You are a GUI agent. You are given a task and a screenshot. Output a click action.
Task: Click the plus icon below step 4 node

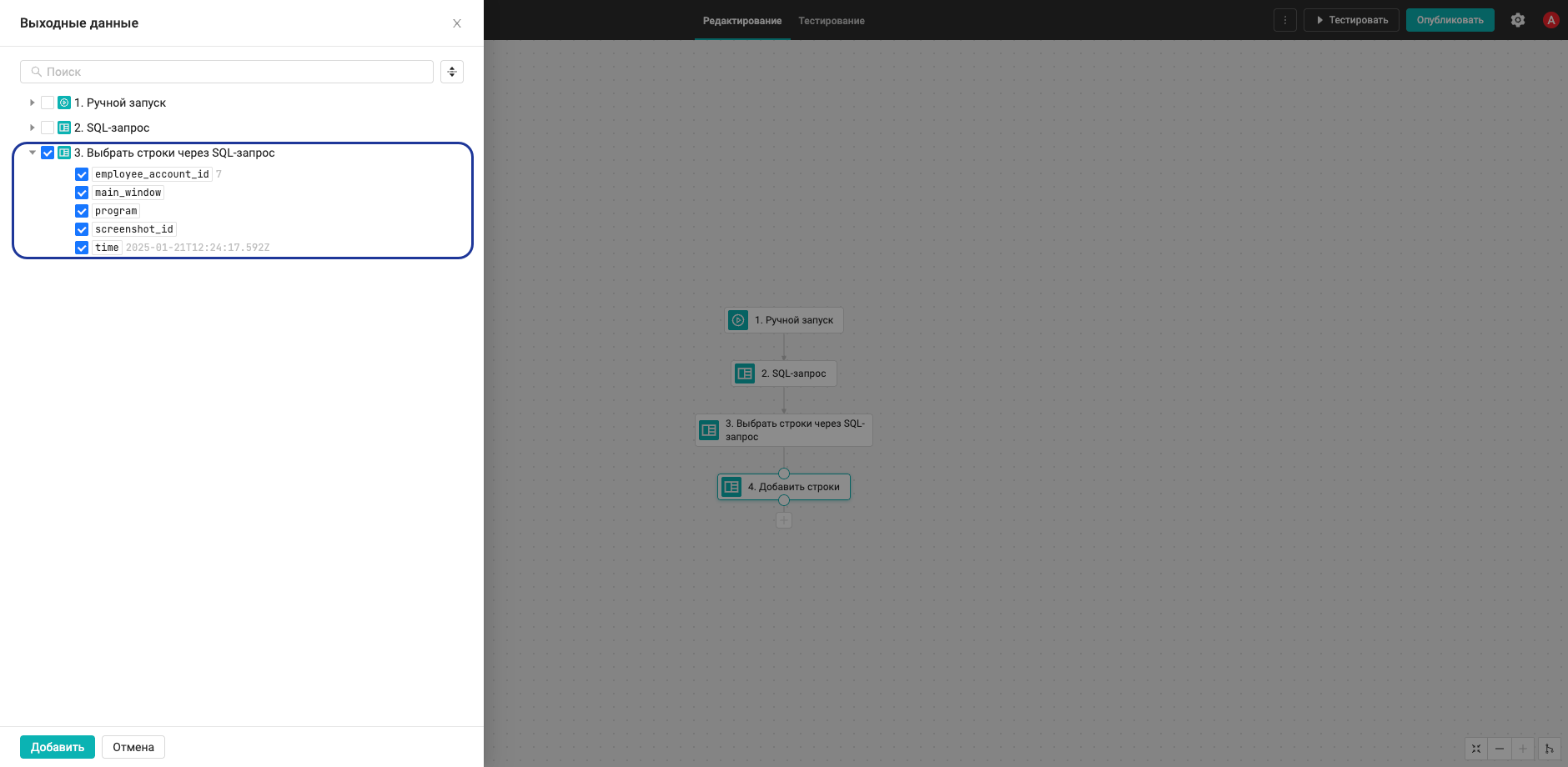(x=784, y=520)
